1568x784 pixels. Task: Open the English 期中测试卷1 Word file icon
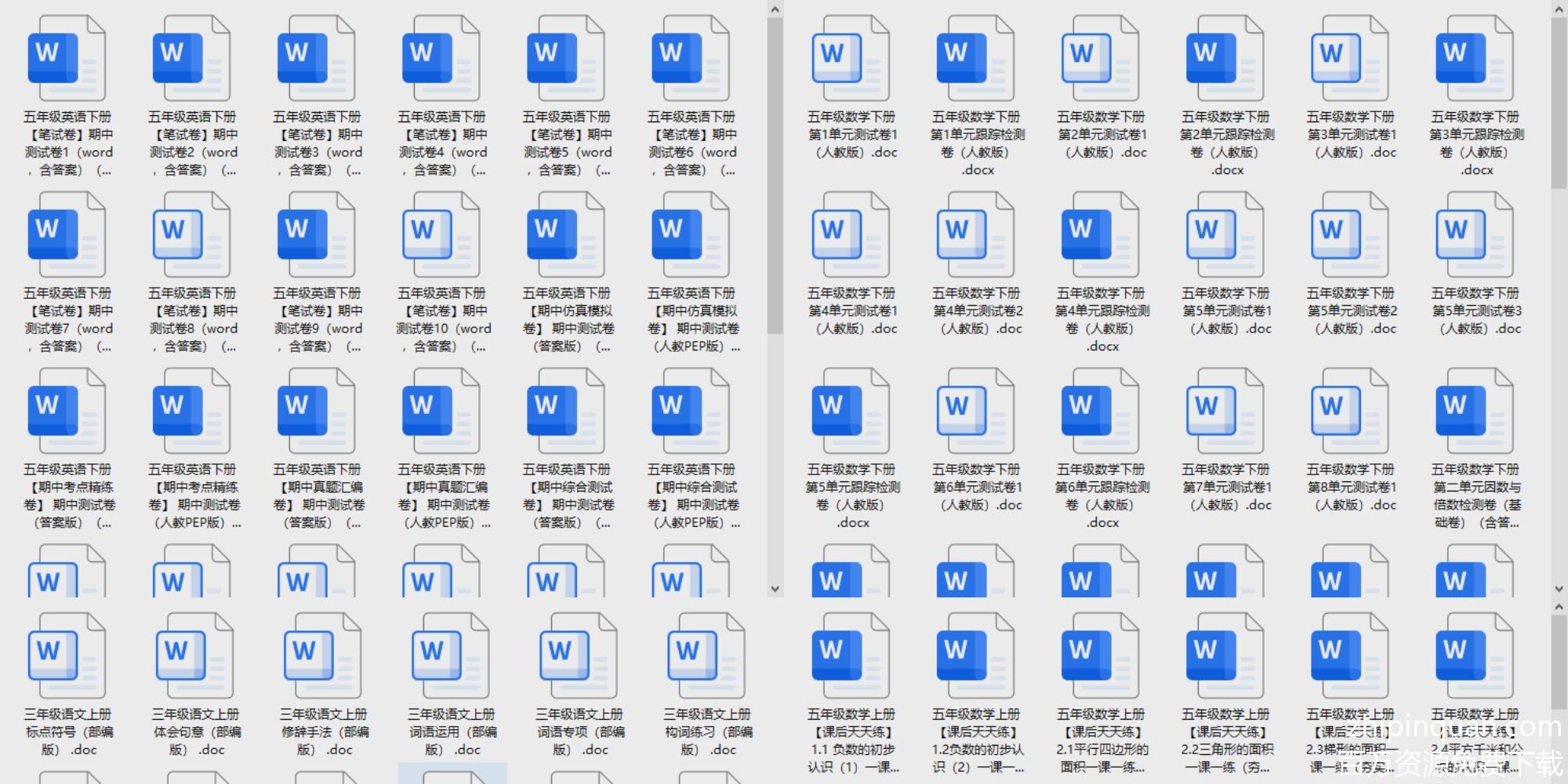(67, 58)
